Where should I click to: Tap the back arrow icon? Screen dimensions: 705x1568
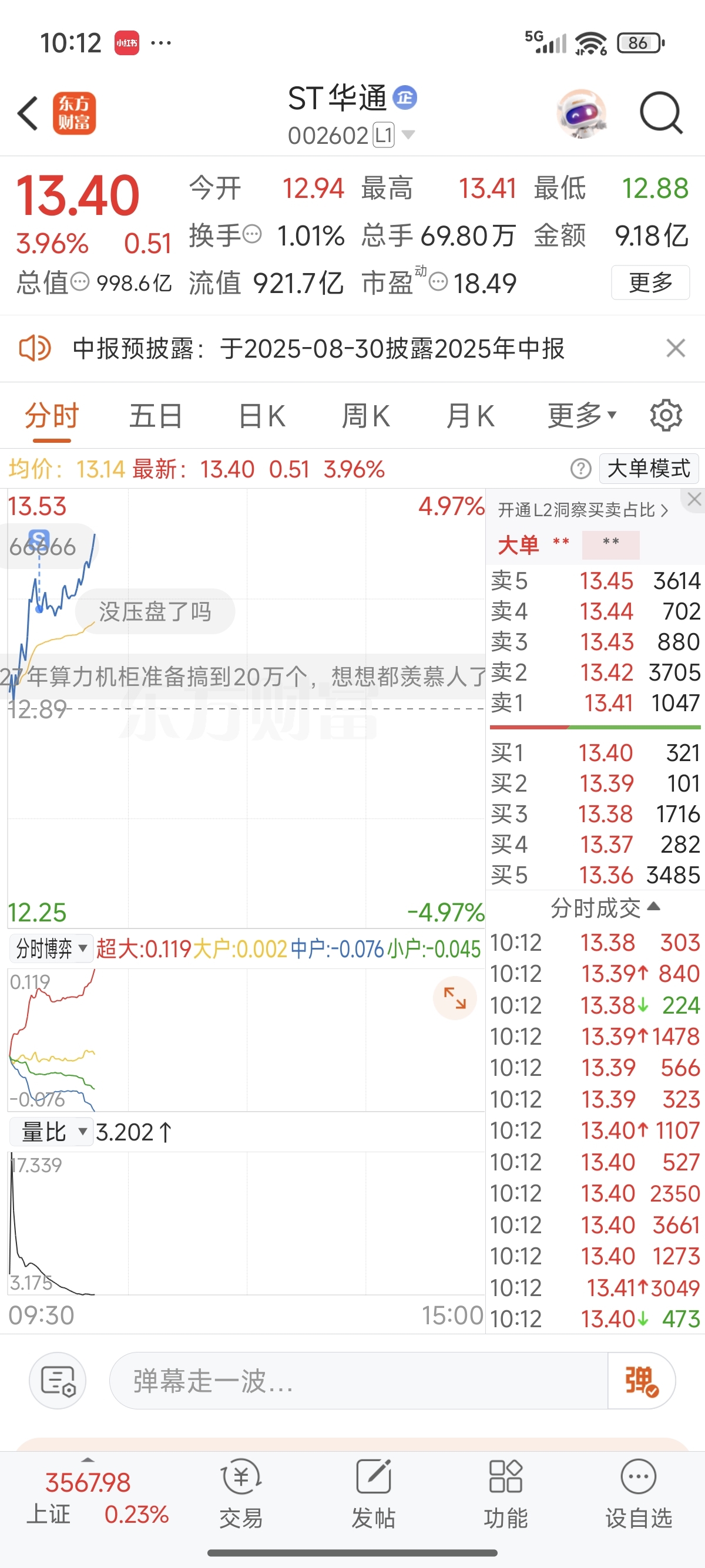pos(28,113)
